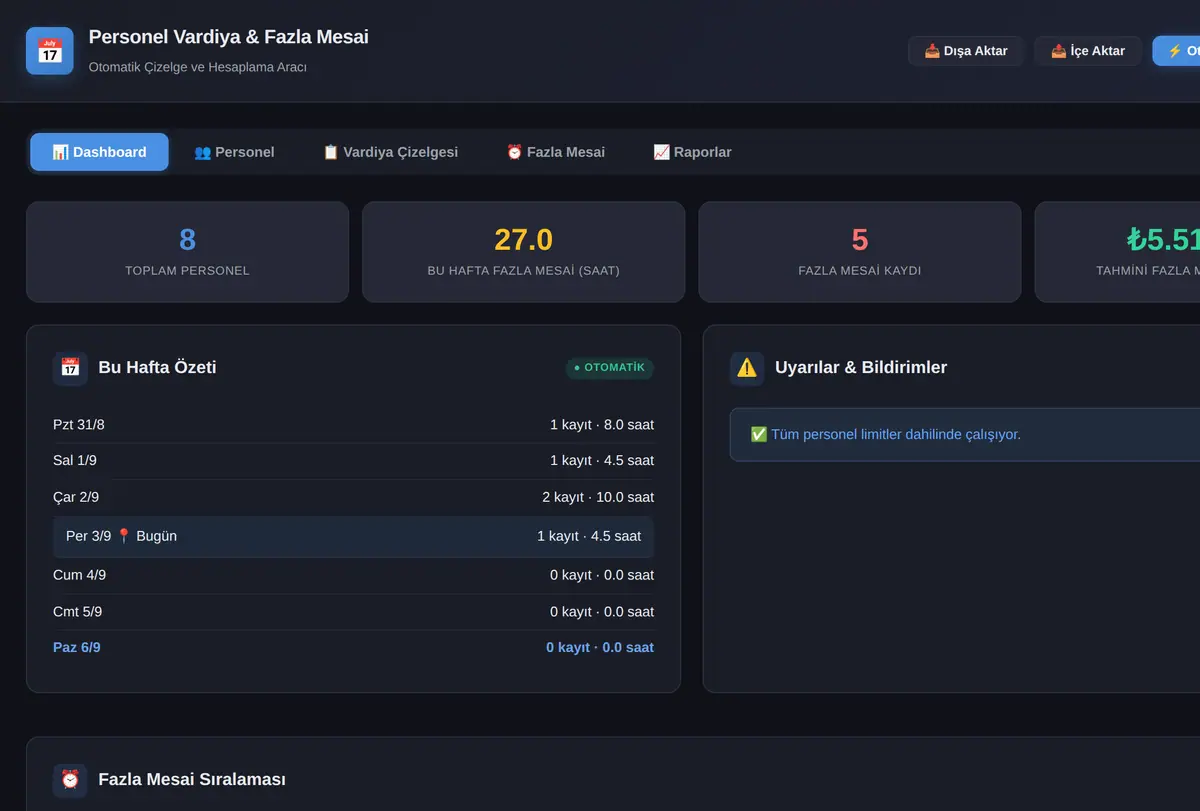
Task: Click the Dışa Aktar button
Action: pos(966,51)
